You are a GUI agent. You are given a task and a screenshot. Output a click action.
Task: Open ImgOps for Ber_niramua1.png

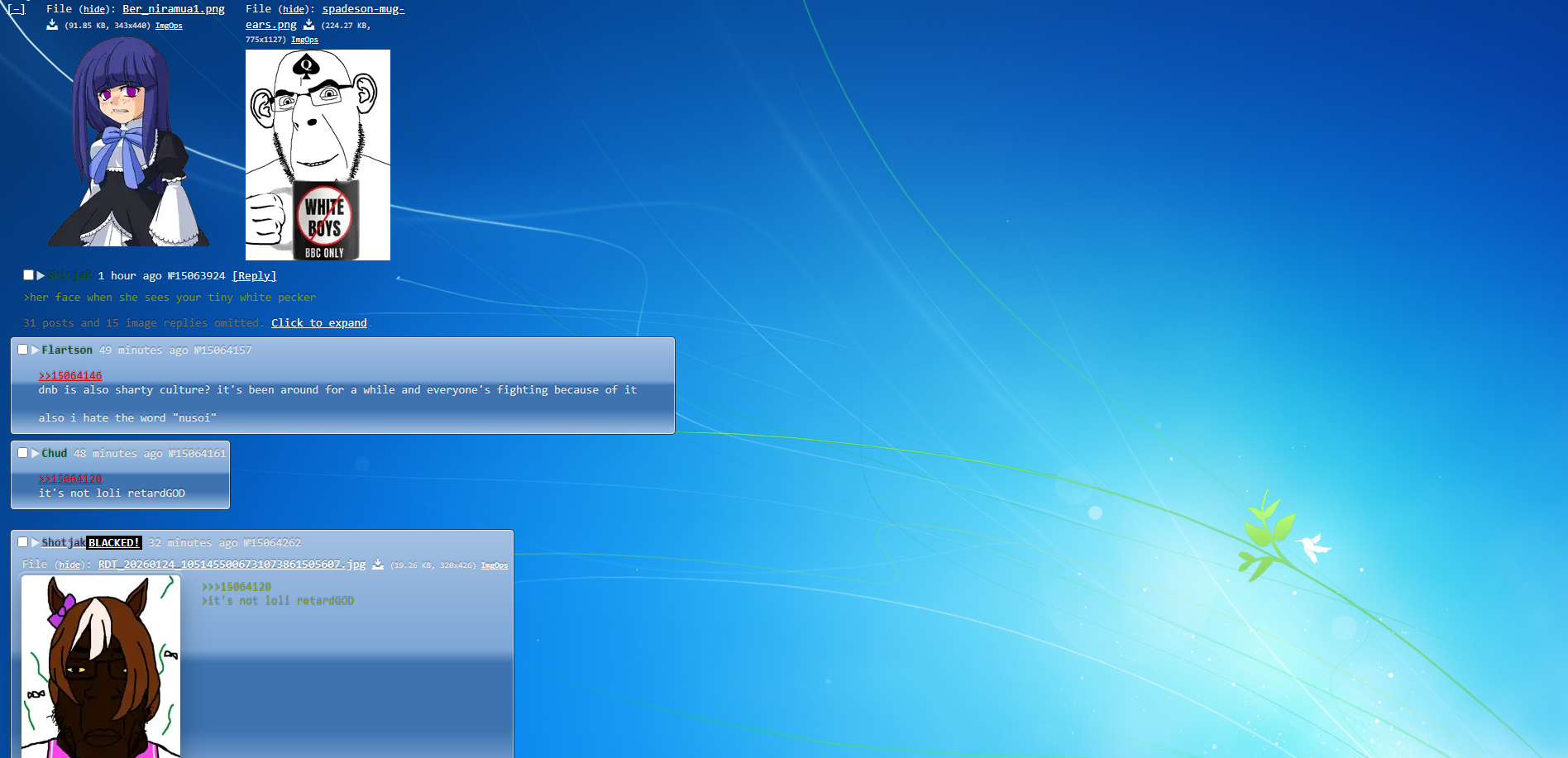[x=169, y=26]
